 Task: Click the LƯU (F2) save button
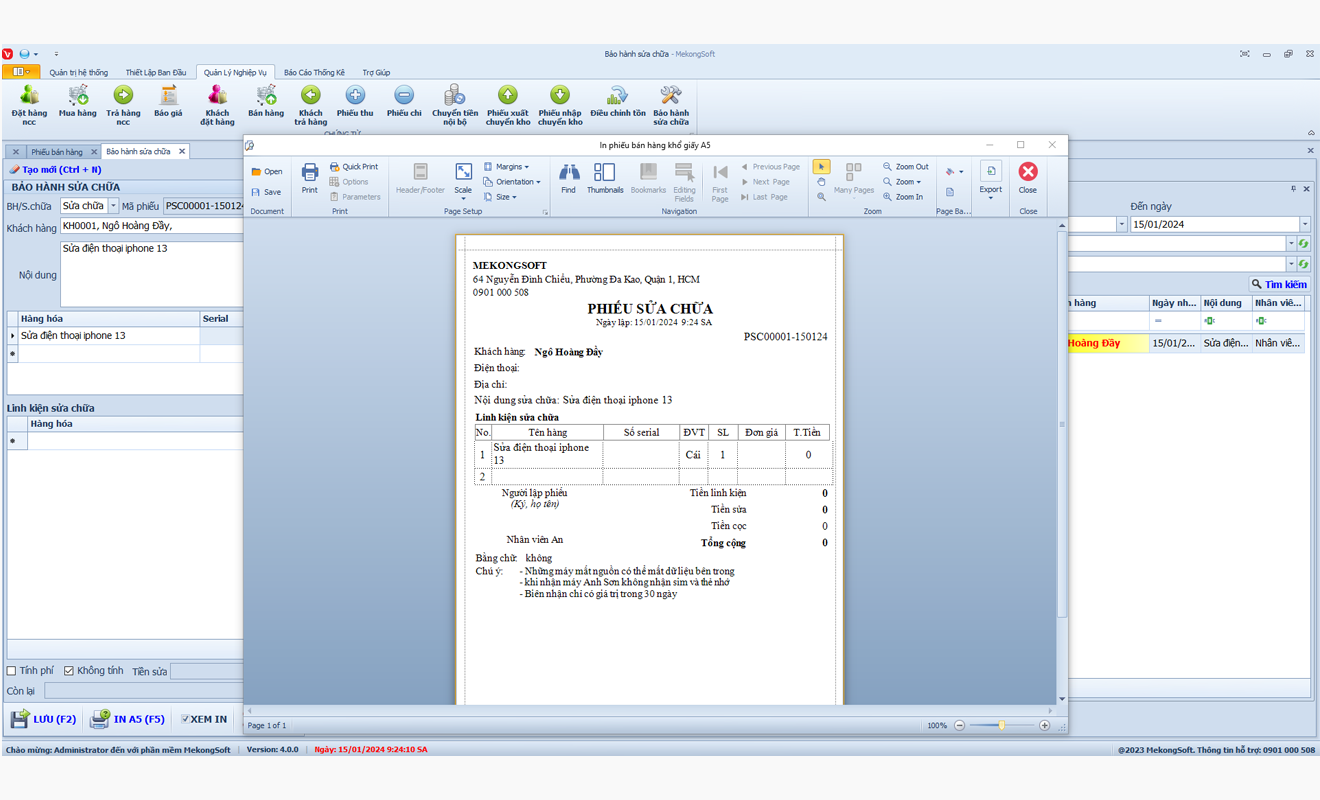pyautogui.click(x=43, y=719)
